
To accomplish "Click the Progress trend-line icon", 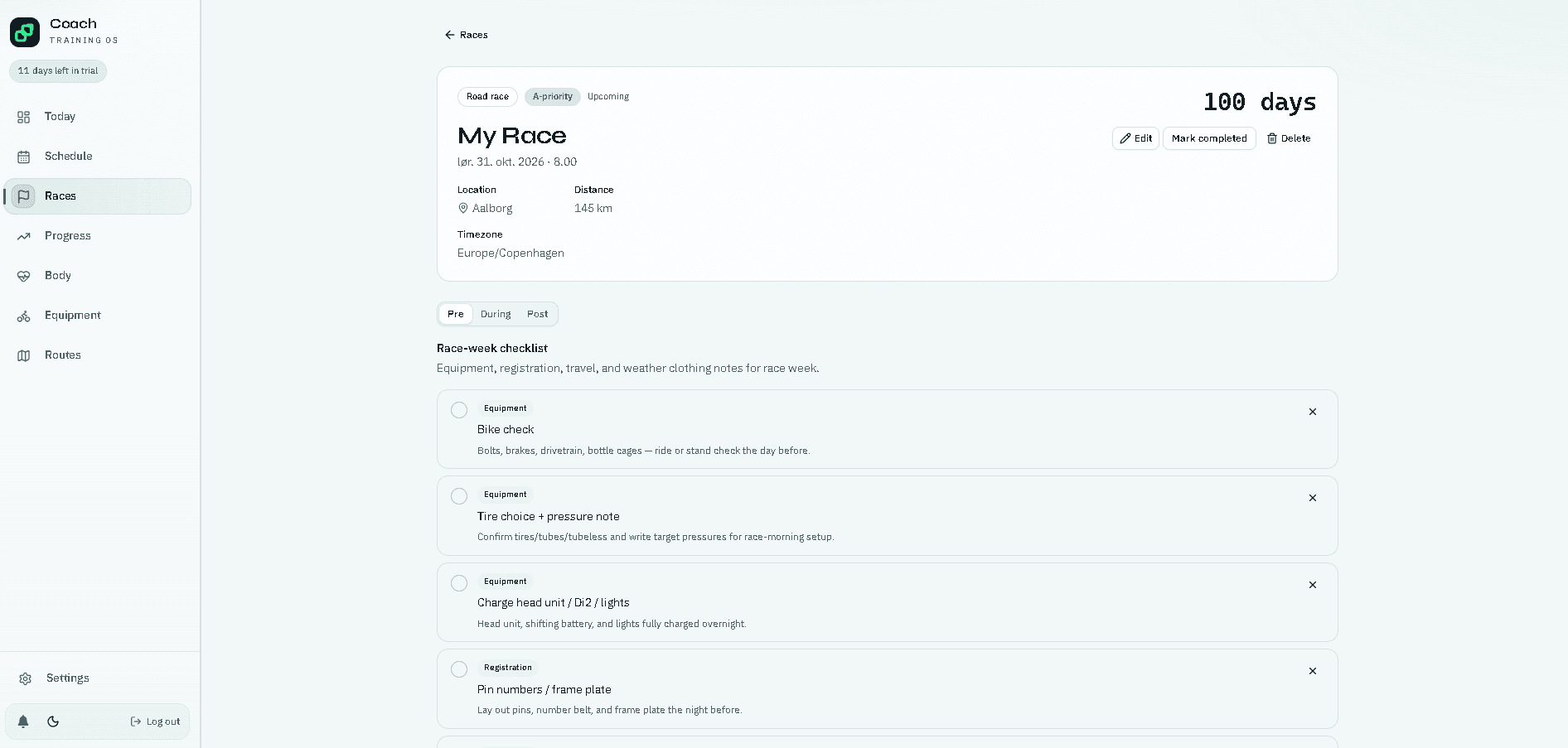I will coord(24,236).
